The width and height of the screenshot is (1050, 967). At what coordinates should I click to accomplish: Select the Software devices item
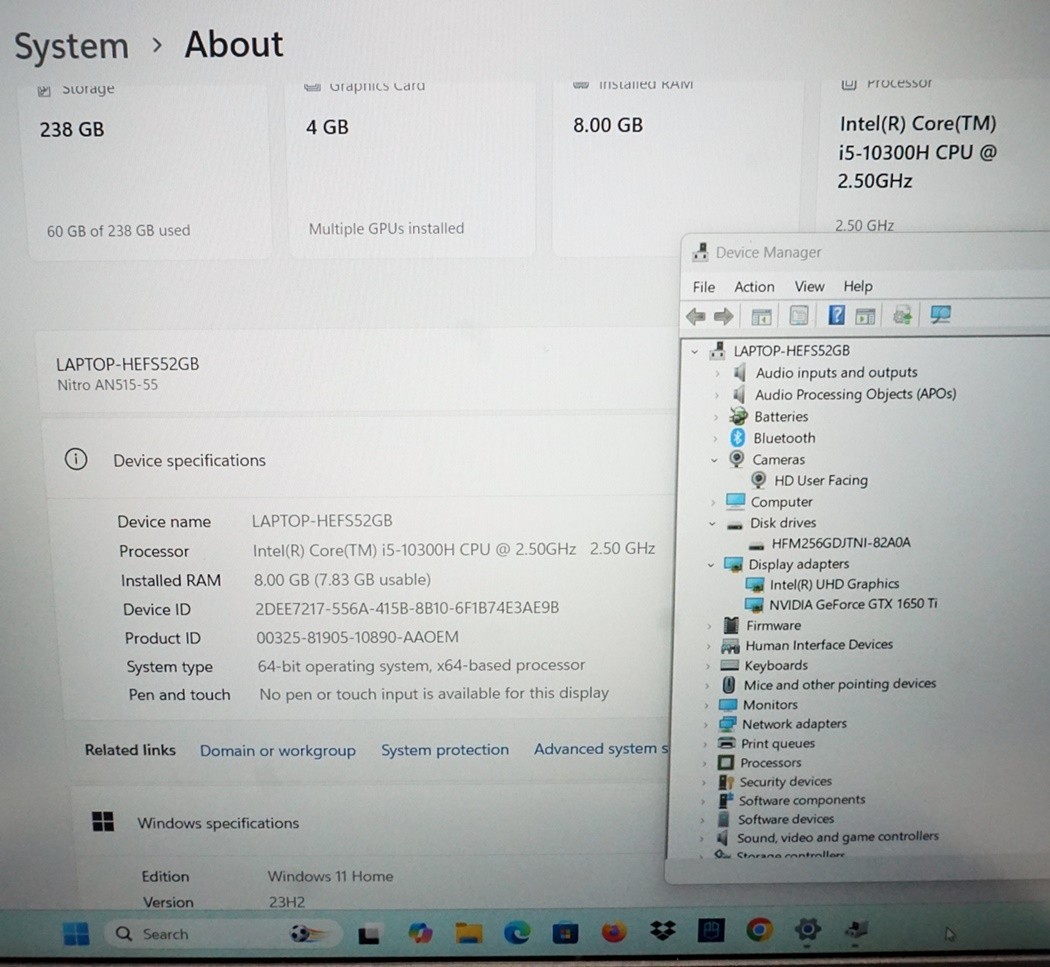point(786,819)
